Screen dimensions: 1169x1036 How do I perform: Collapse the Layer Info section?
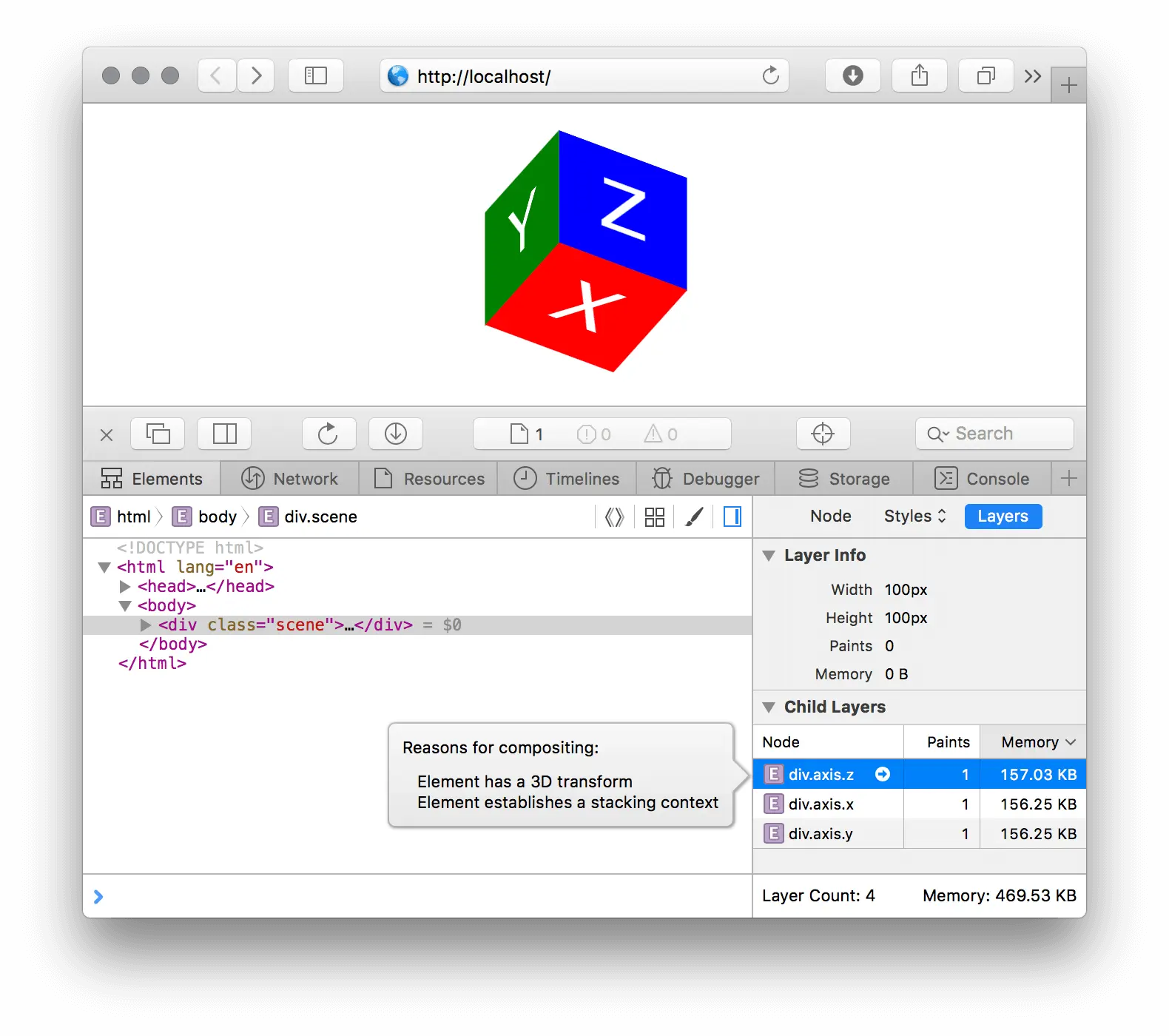point(769,555)
